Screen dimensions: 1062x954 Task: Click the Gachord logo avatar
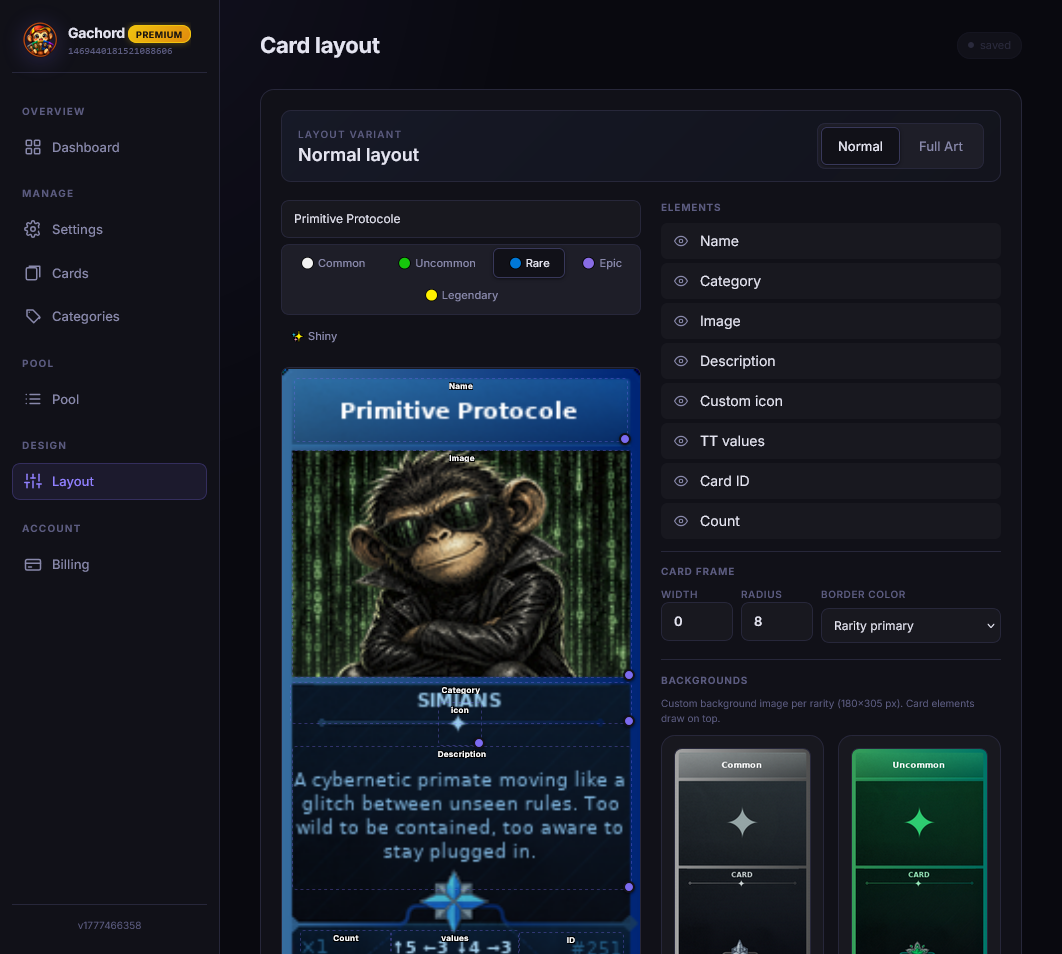pos(39,39)
